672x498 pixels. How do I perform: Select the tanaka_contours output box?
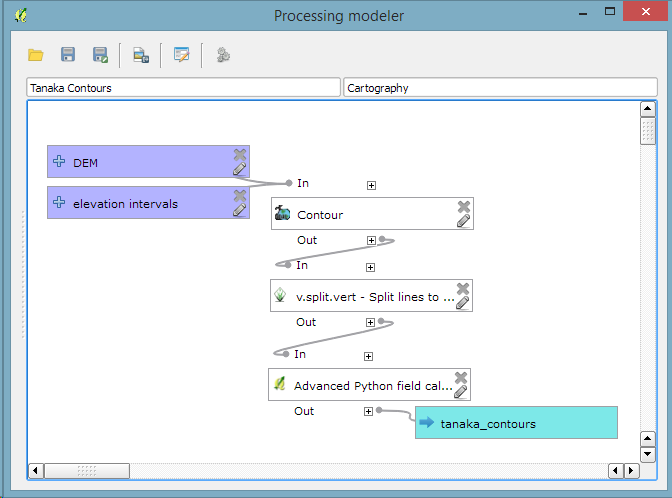pos(516,423)
